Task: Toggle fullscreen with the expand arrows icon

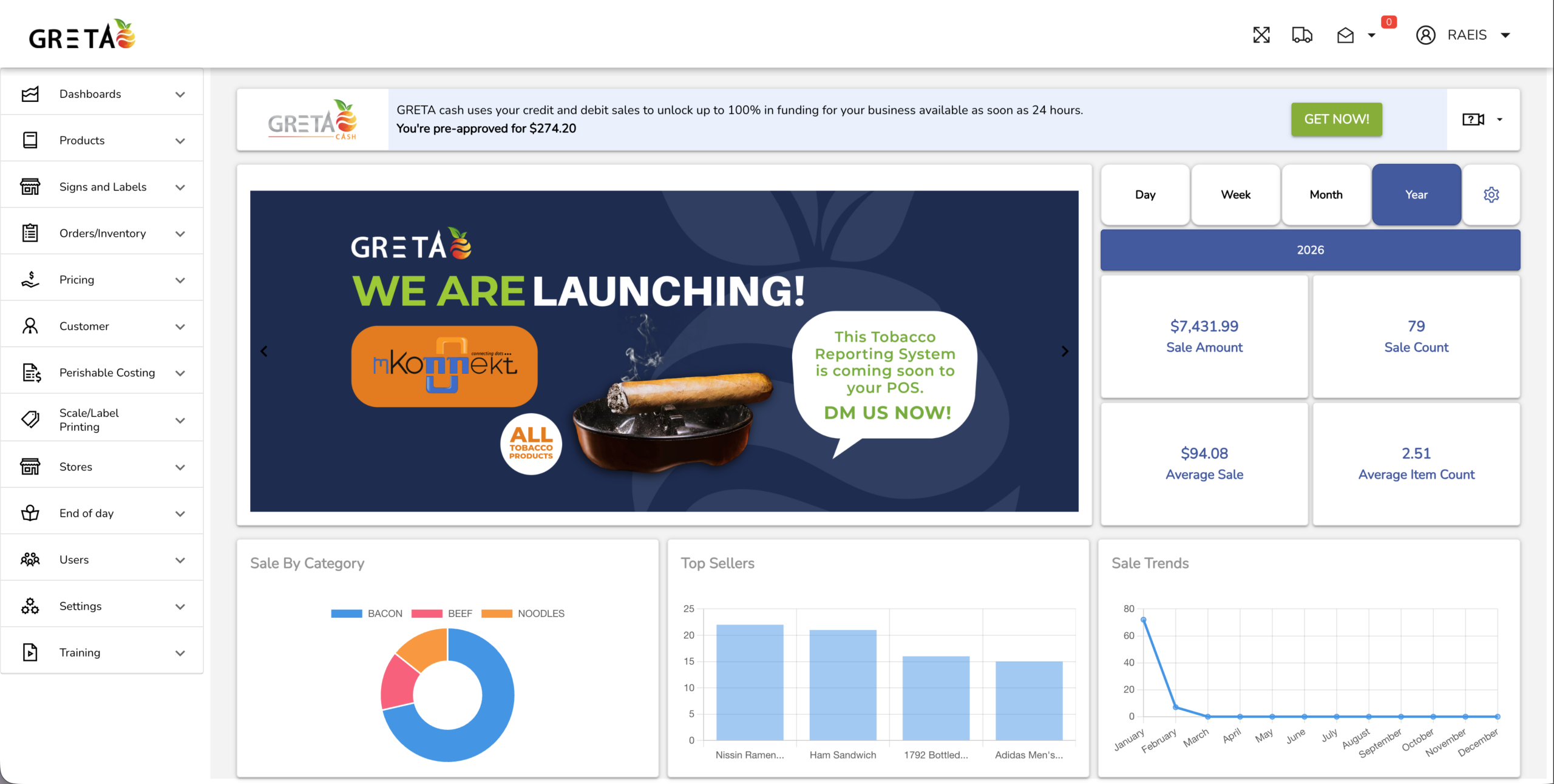Action: coord(1261,35)
